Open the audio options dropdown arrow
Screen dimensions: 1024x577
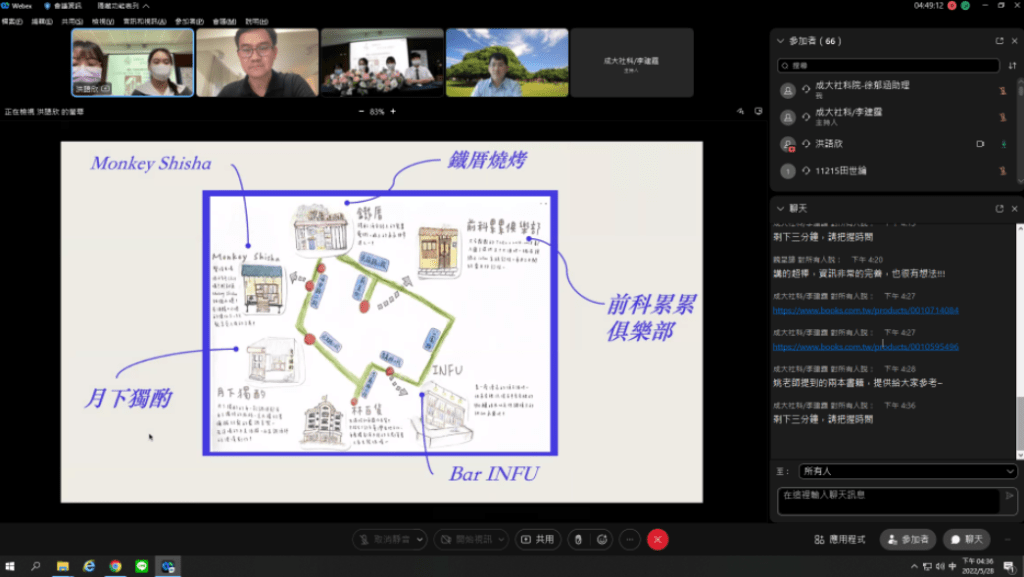[417, 539]
